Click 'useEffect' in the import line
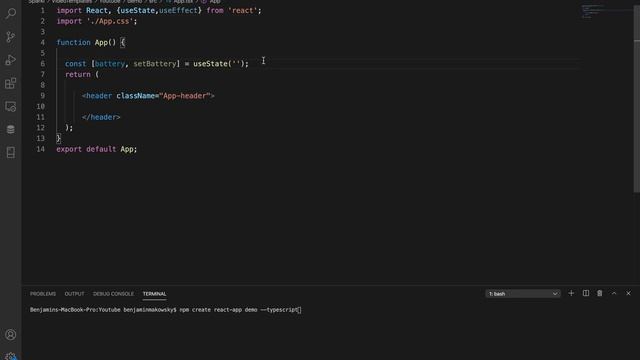 point(178,10)
